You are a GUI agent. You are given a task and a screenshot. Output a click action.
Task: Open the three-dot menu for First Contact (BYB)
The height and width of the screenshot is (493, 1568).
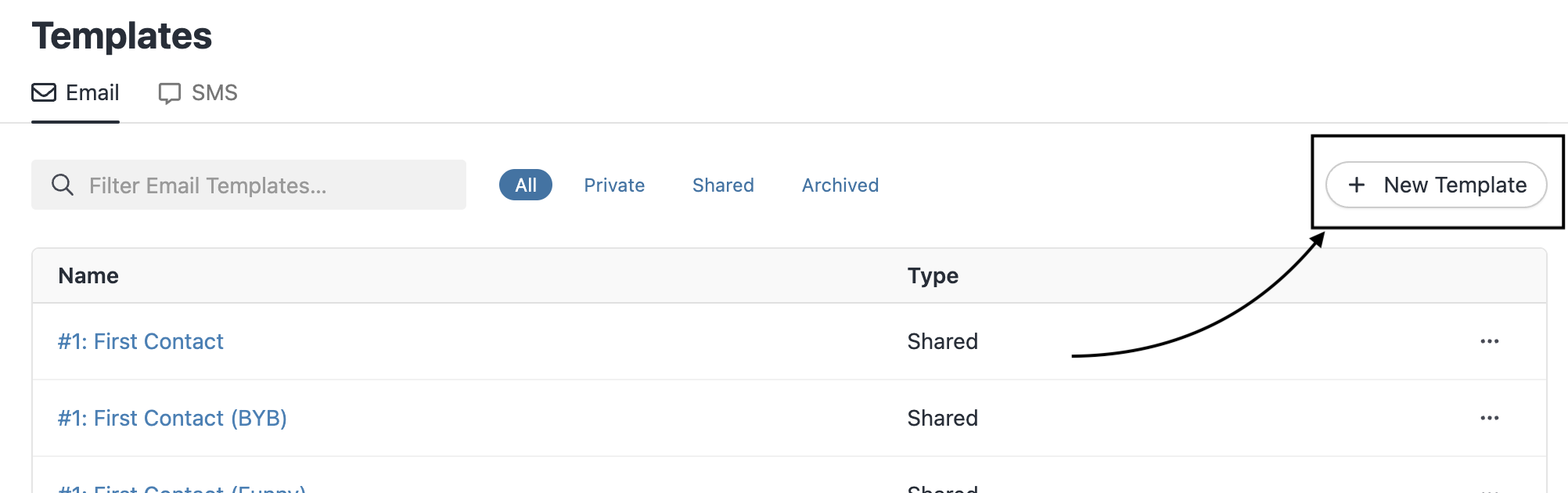pyautogui.click(x=1489, y=418)
